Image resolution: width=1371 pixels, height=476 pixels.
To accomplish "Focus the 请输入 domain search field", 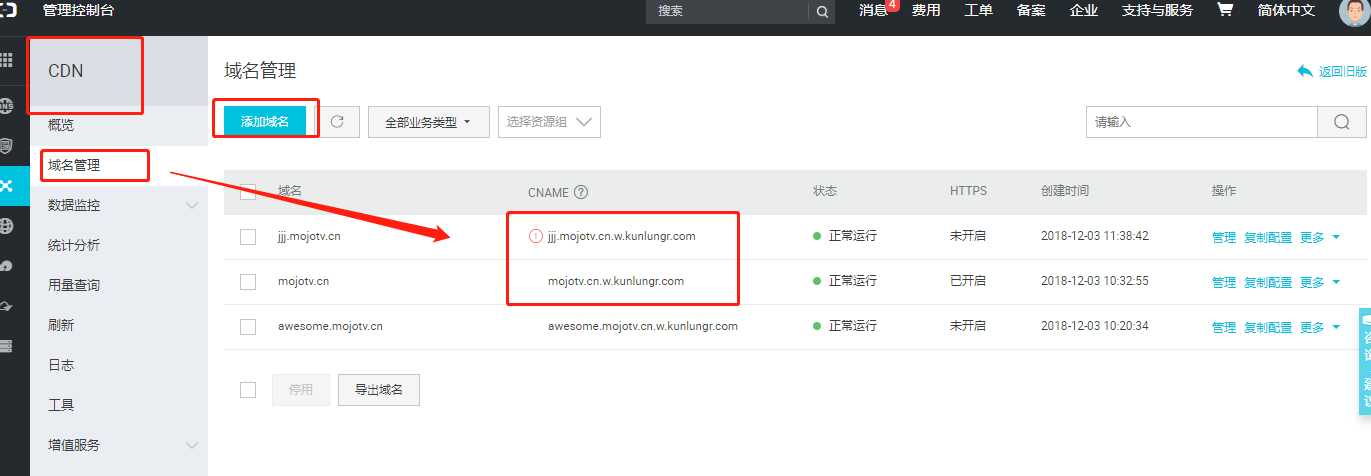I will click(1202, 122).
